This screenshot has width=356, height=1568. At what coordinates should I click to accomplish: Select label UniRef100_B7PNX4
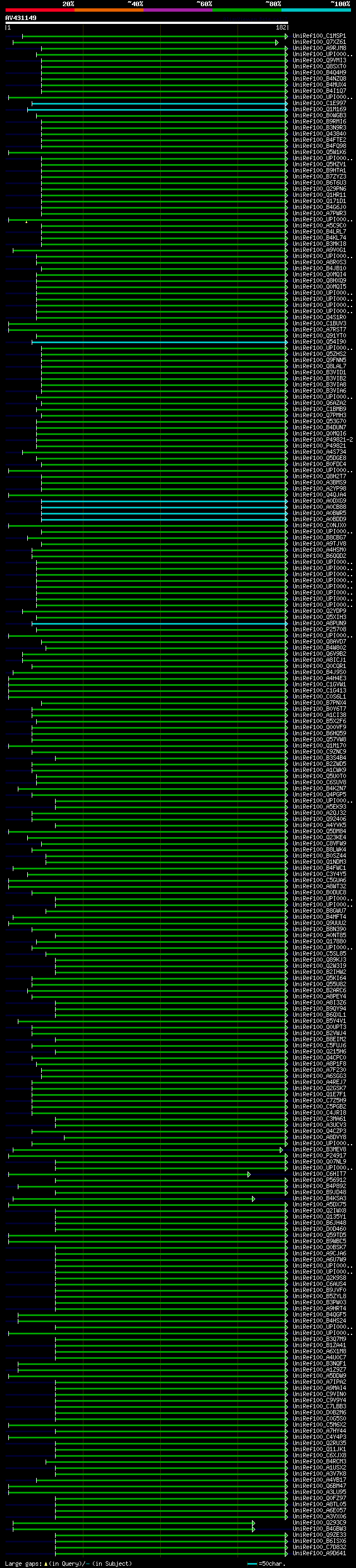click(319, 703)
